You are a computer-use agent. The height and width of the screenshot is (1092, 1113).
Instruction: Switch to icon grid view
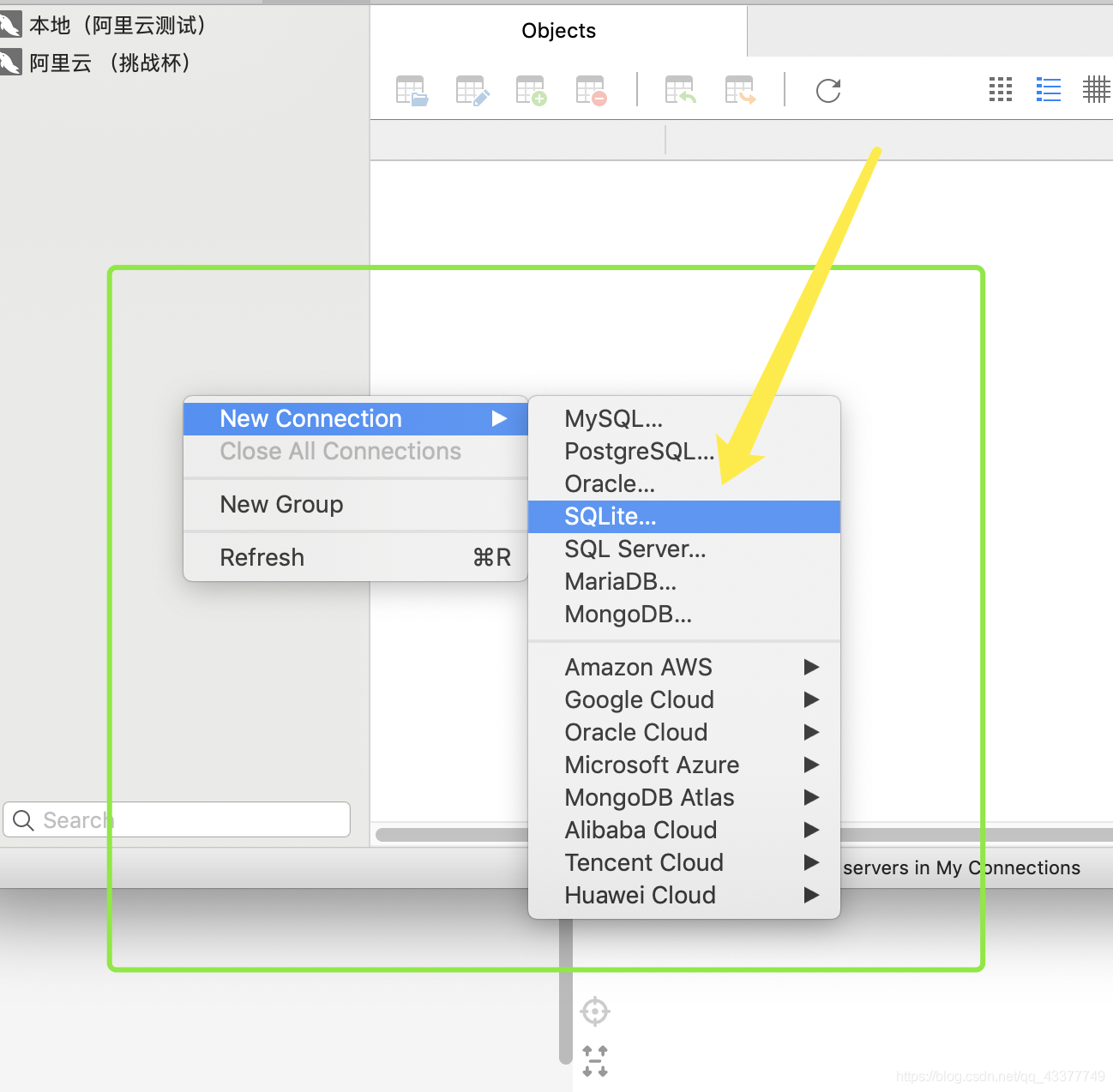coord(1001,89)
